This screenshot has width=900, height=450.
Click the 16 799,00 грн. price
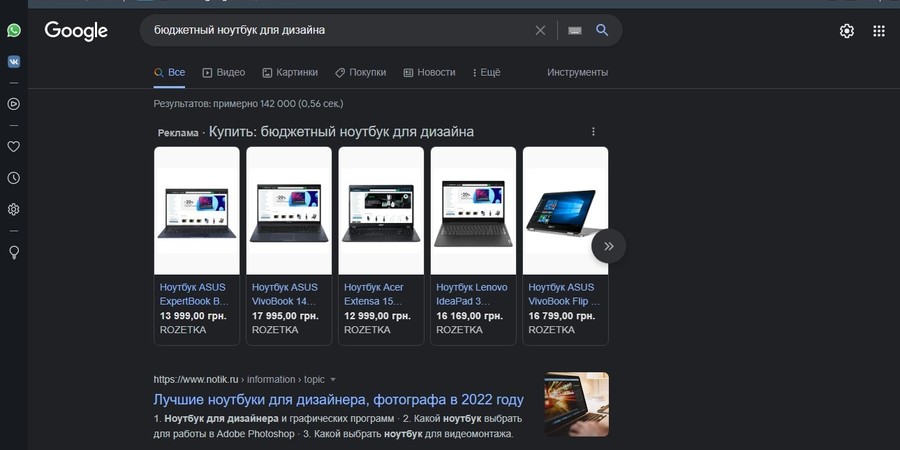[562, 316]
